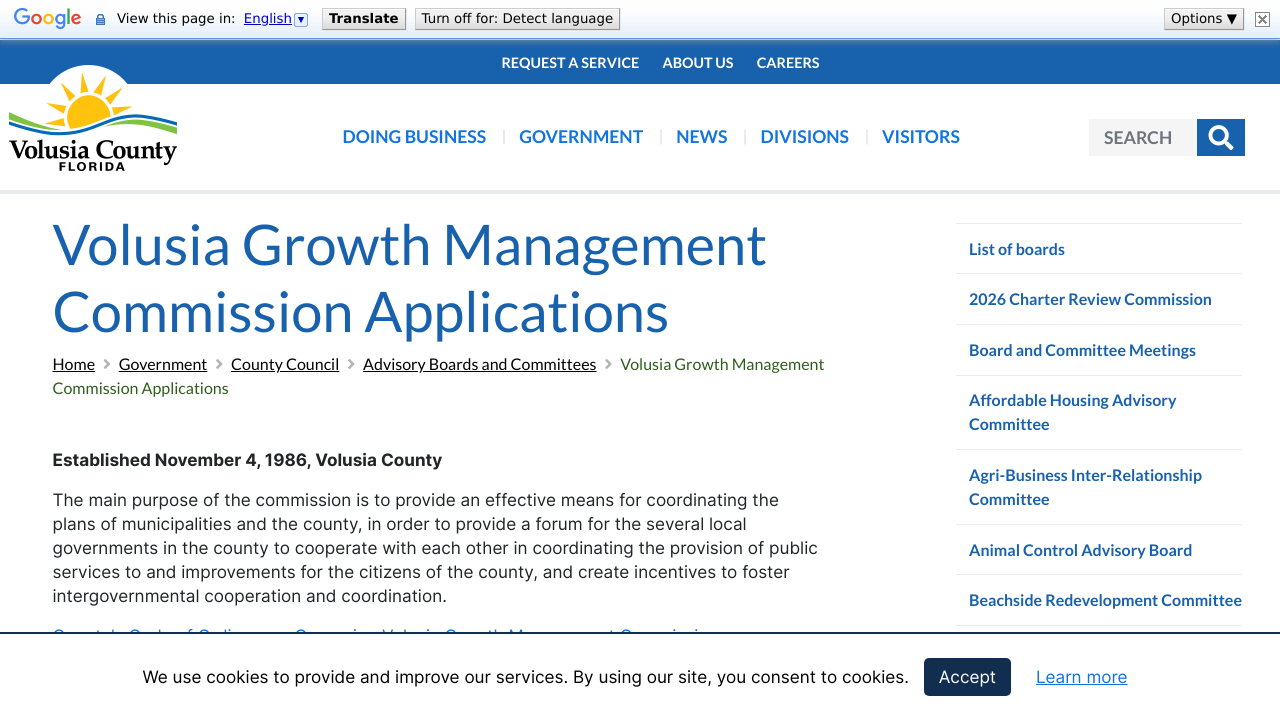Click the CAREERS link
Image resolution: width=1280 pixels, height=720 pixels.
787,62
